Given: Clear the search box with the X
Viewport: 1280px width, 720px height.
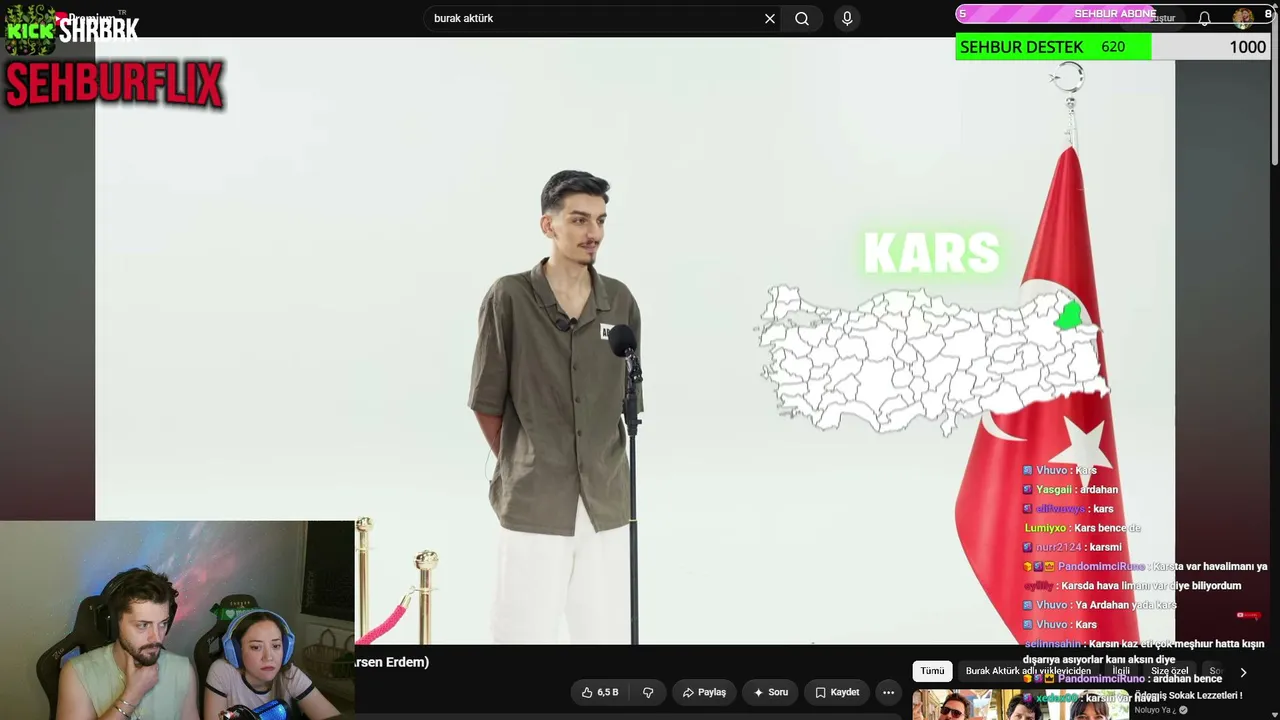Looking at the screenshot, I should (x=770, y=18).
